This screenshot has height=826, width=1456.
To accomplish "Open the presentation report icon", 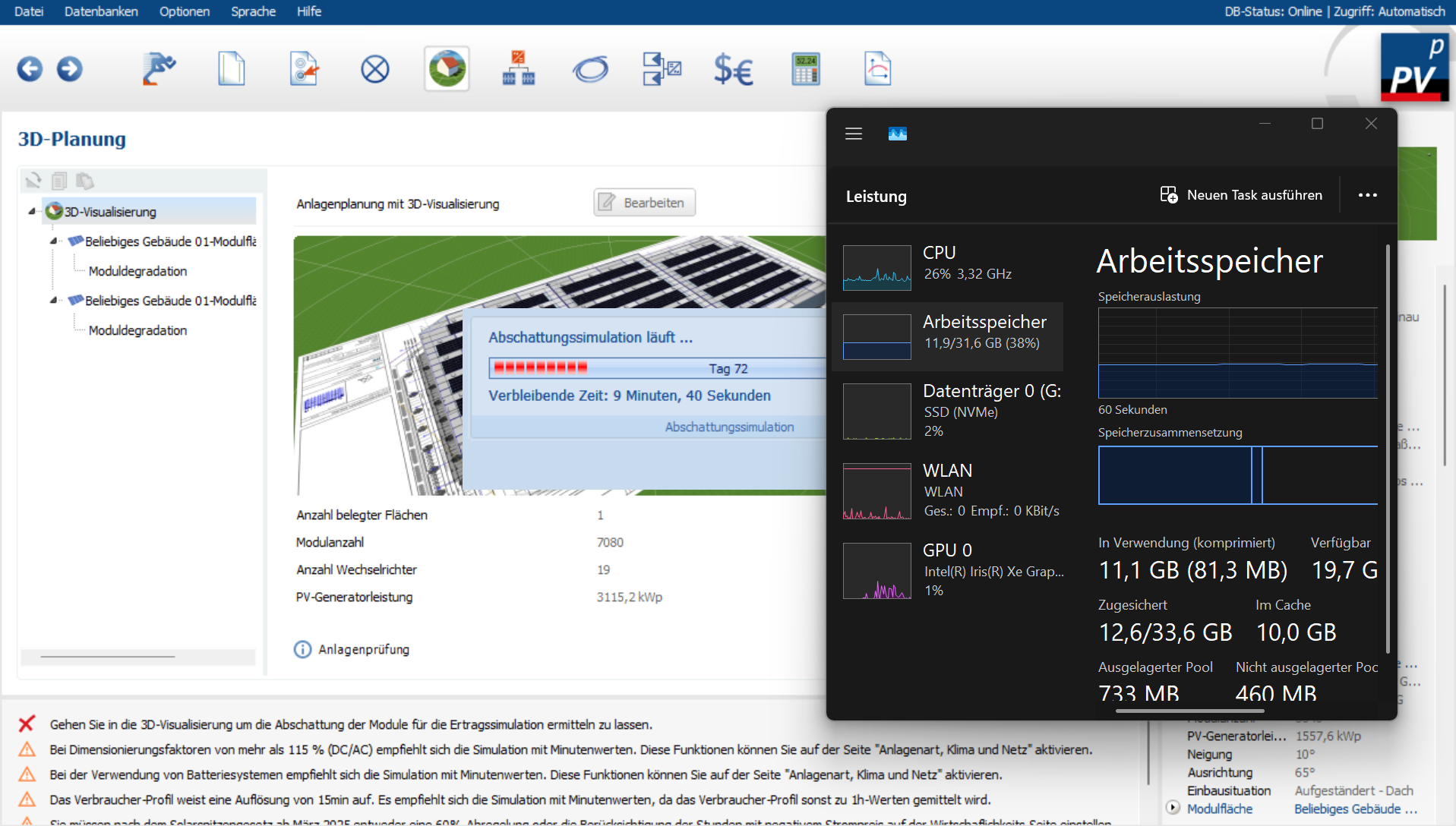I will coord(877,69).
